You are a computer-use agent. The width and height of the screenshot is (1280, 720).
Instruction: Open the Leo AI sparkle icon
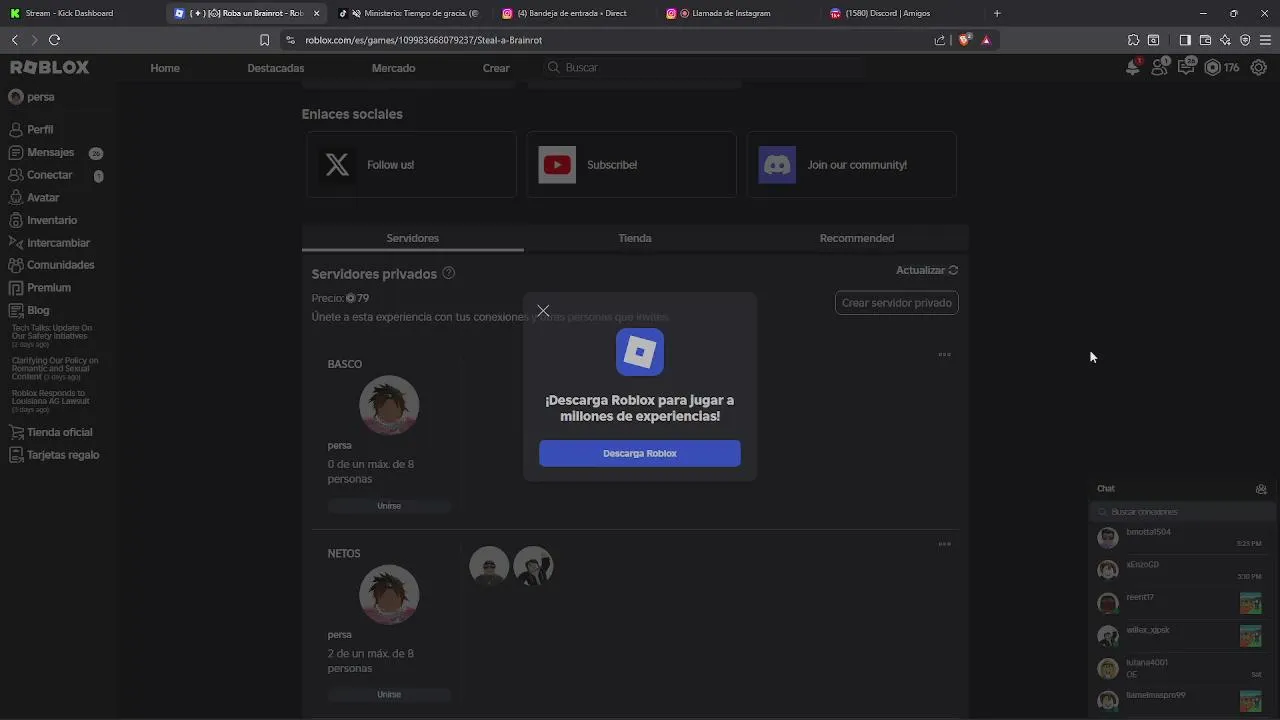[1225, 40]
